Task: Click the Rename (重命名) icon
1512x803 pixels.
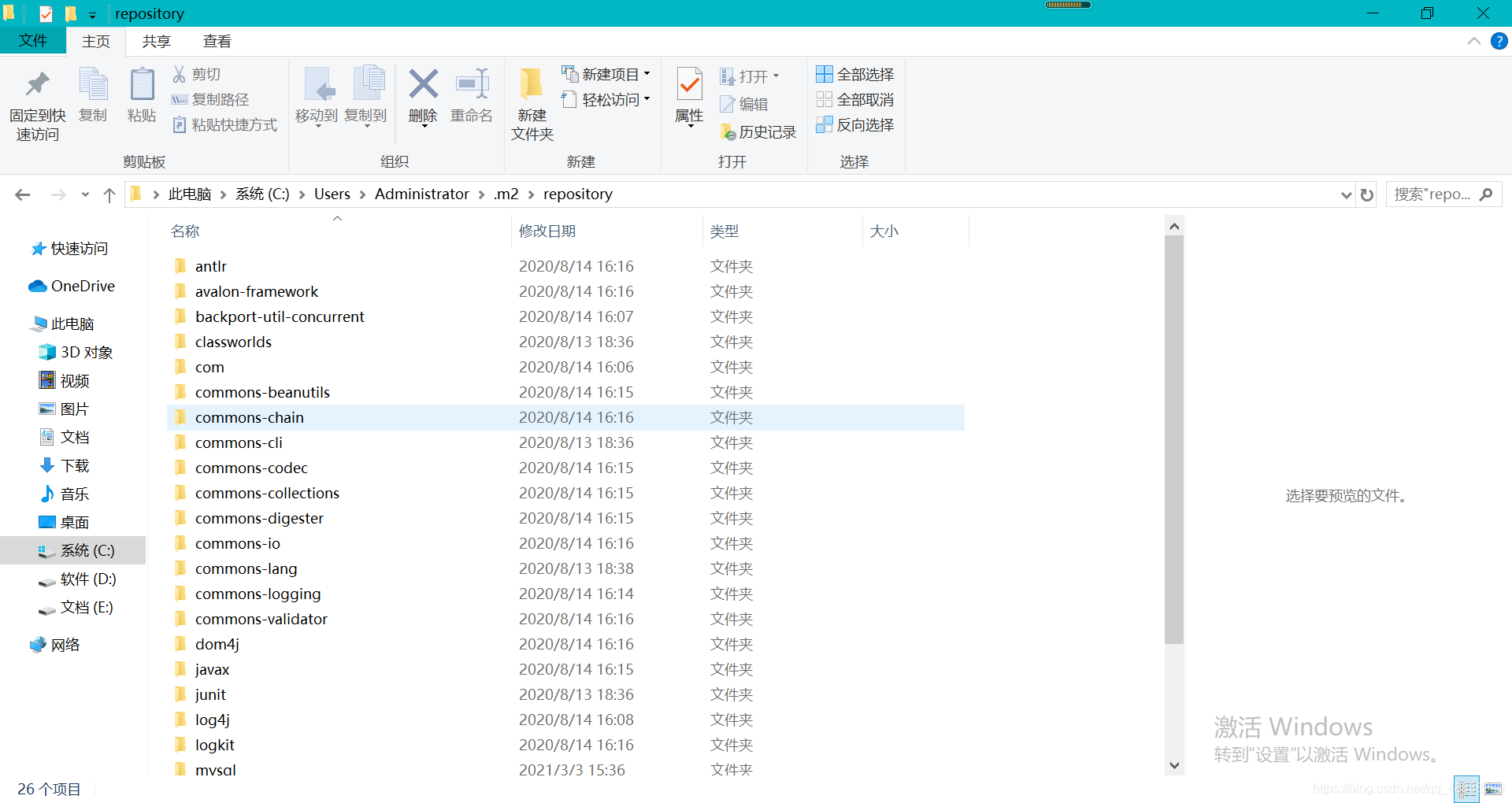Action: 472,84
